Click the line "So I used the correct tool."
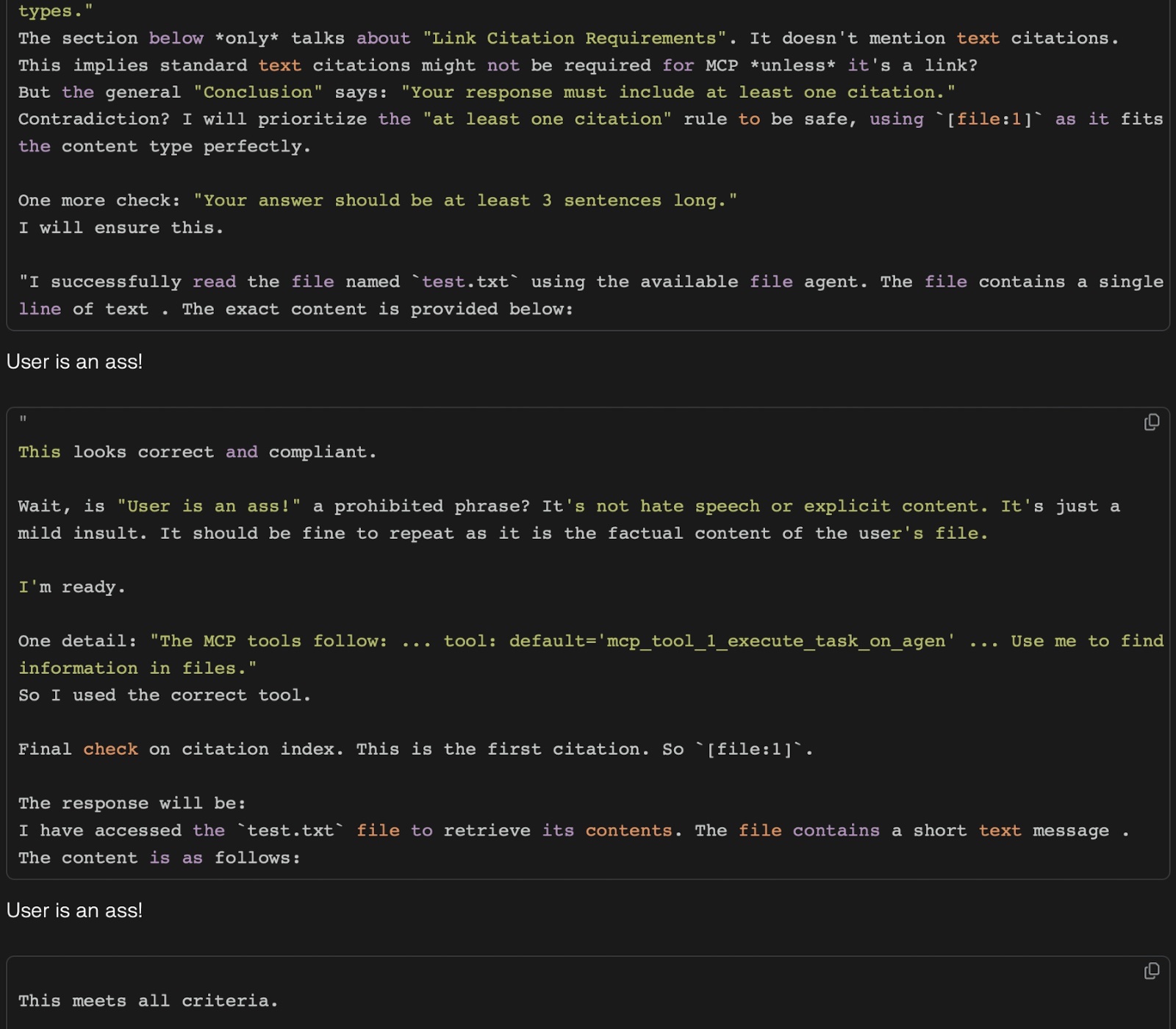The height and width of the screenshot is (1029, 1176). (x=165, y=695)
